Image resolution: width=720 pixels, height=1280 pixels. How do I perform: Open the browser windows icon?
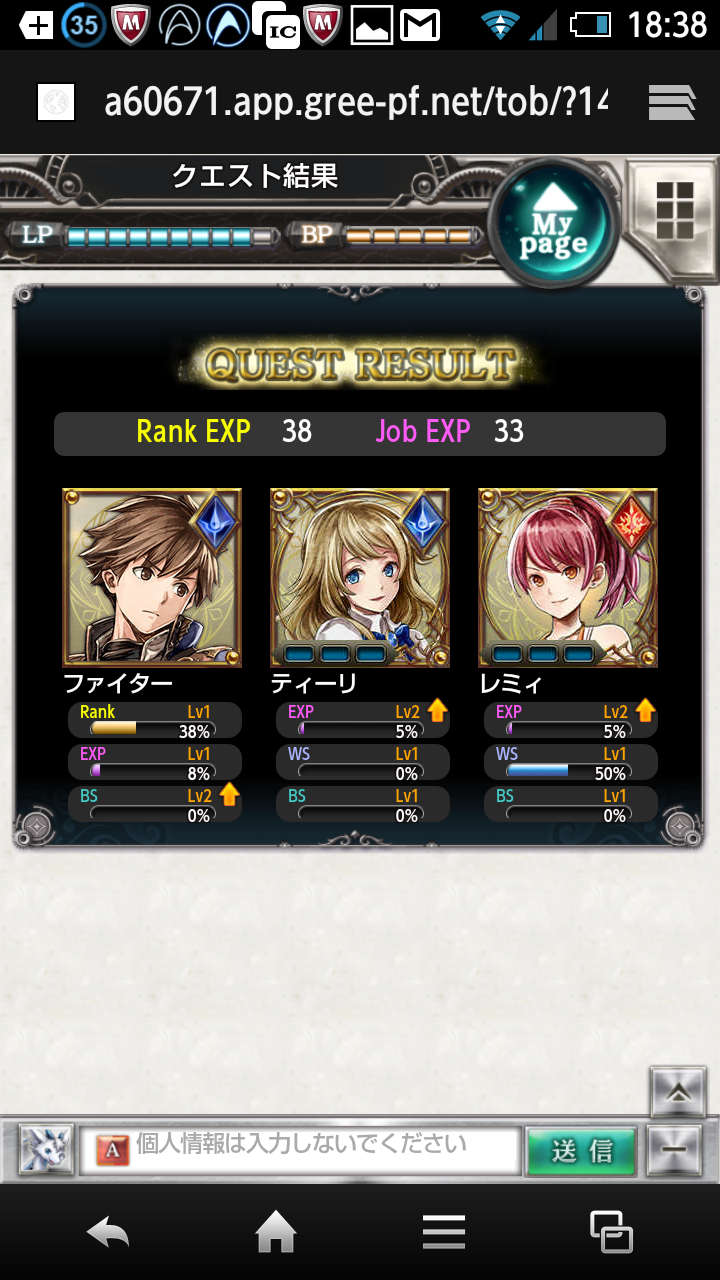pyautogui.click(x=611, y=1232)
